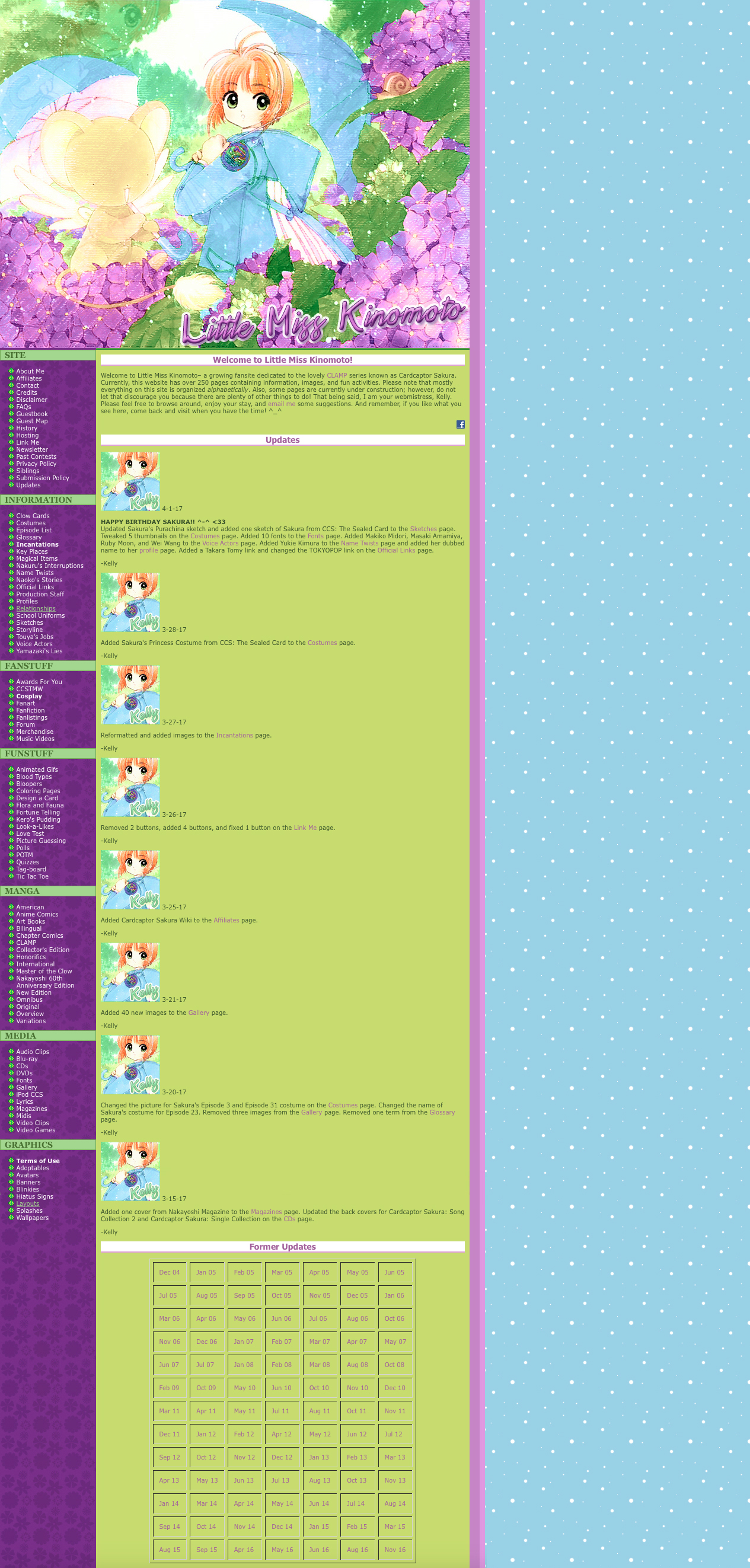750x1568 pixels.
Task: Open the Music Videos link
Action: 35,739
